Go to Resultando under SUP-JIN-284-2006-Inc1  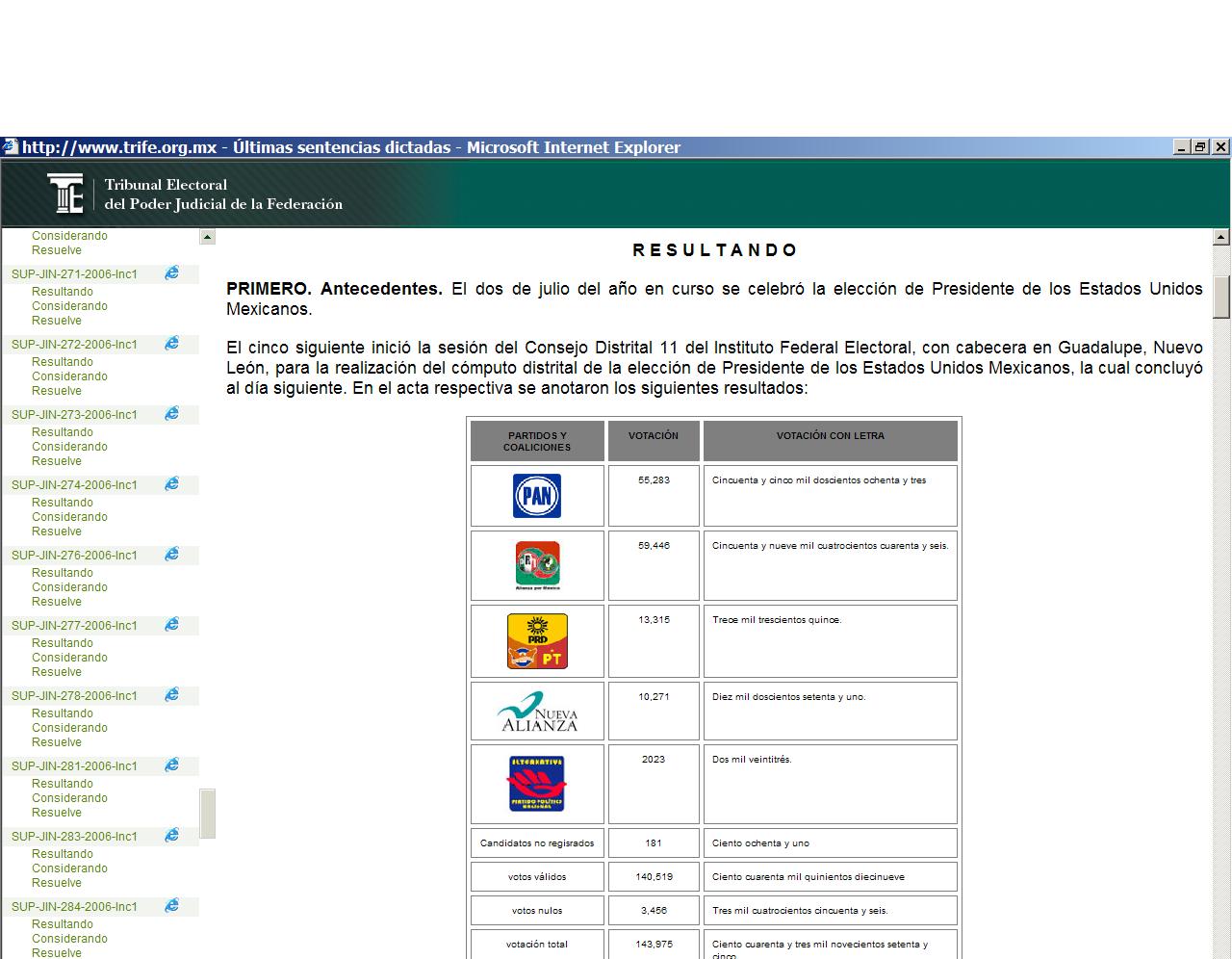[x=63, y=924]
